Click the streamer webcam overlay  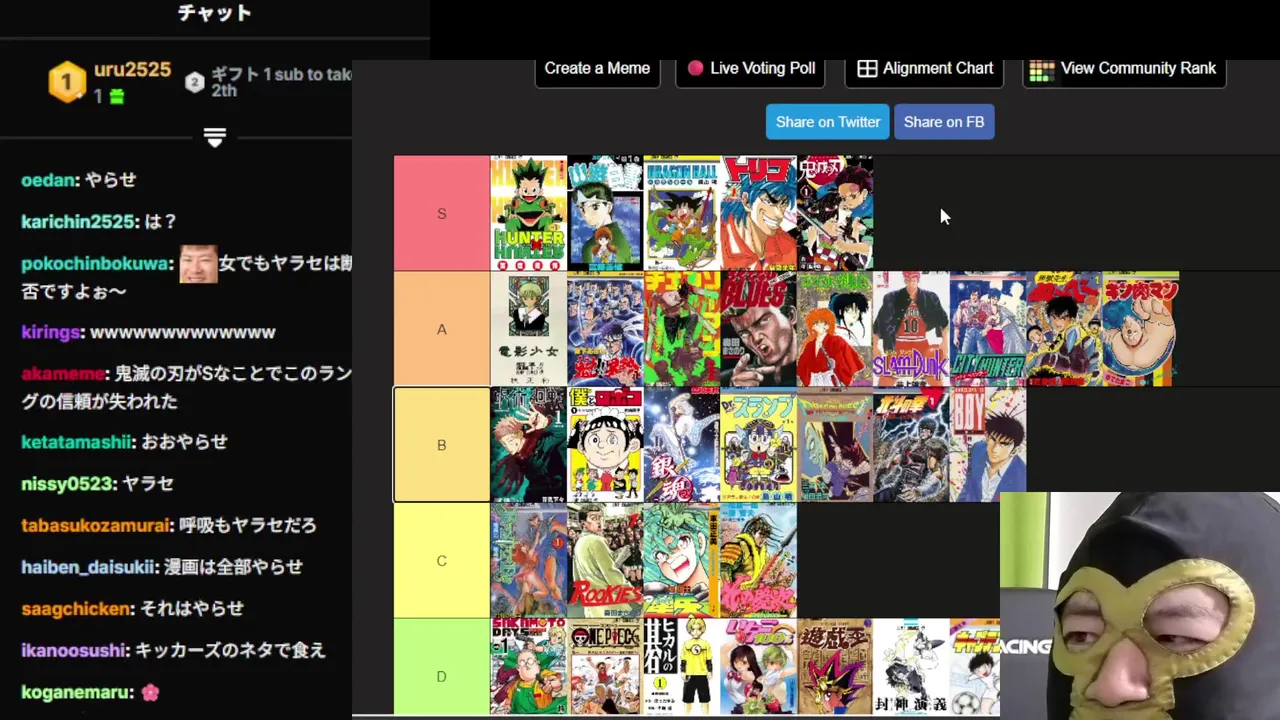coord(1140,606)
